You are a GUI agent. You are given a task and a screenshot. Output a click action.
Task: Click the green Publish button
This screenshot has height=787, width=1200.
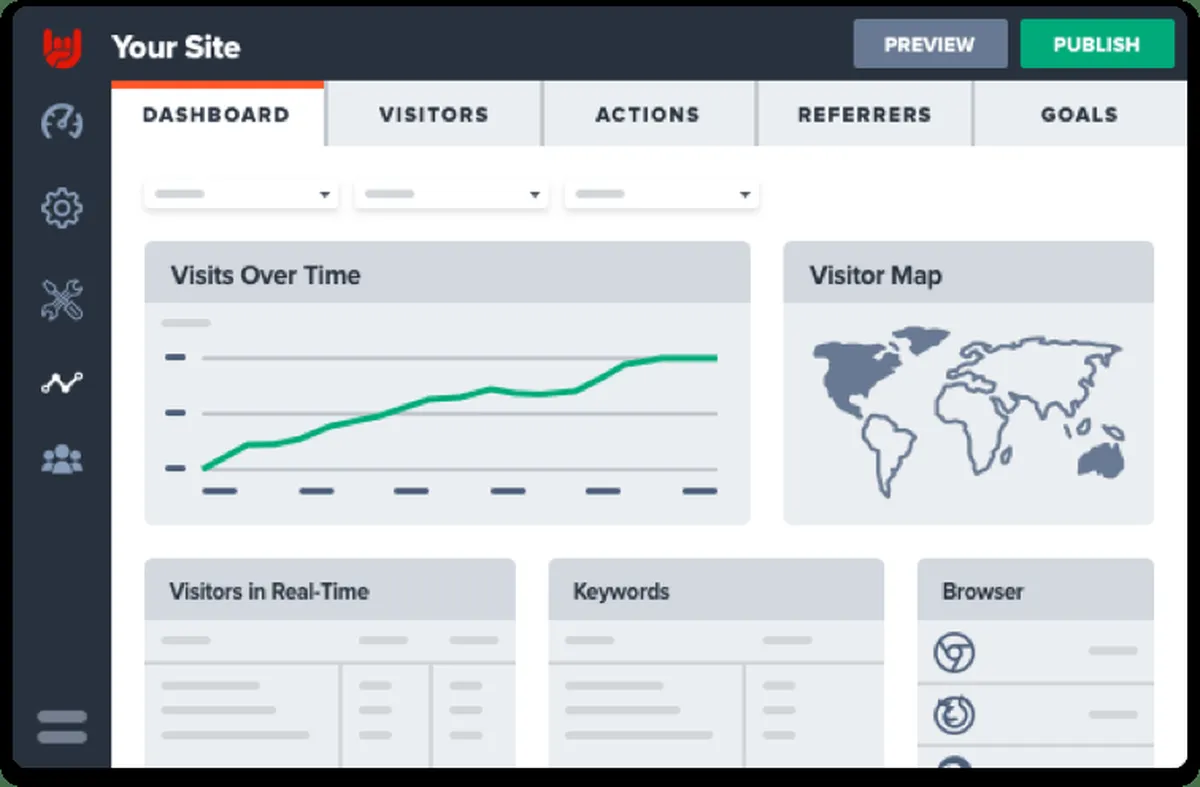point(1097,44)
